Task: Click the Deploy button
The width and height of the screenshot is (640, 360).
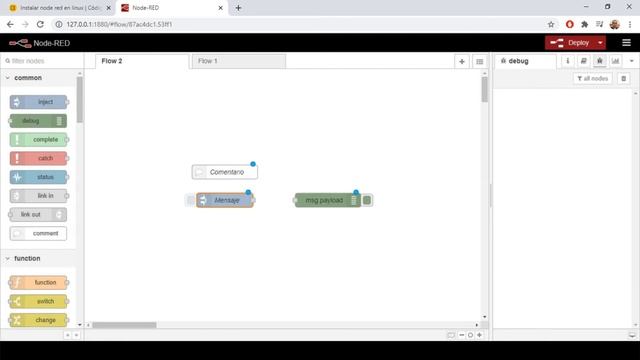Action: click(571, 42)
